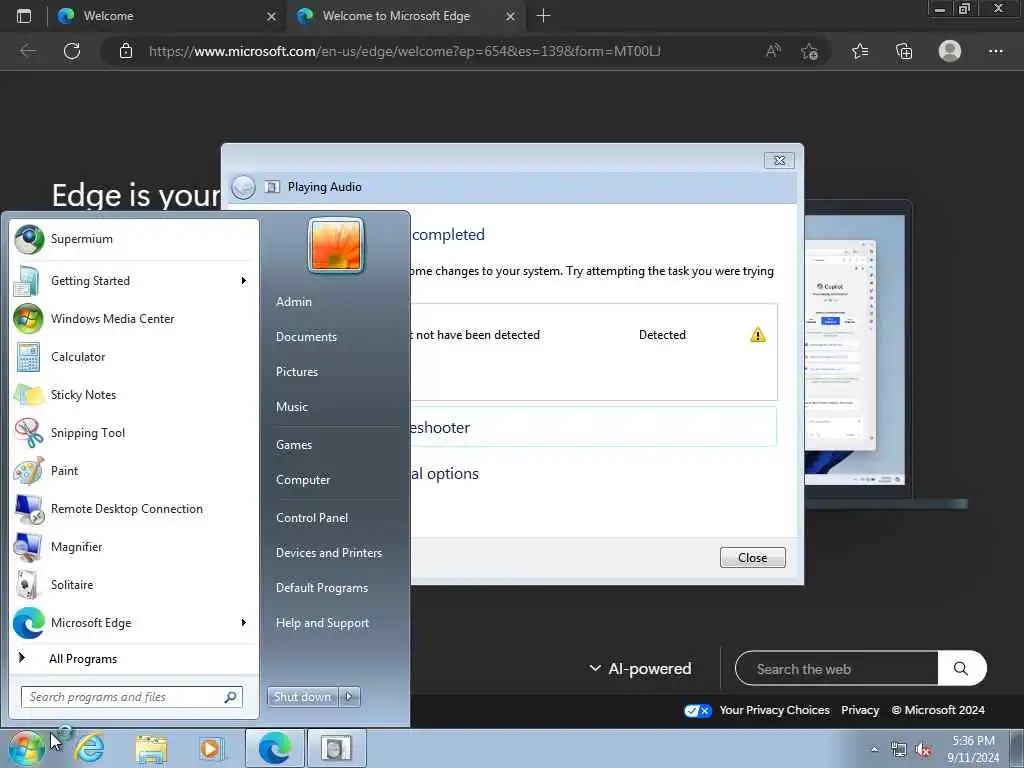Click the network tray icon
The image size is (1024, 768).
899,750
